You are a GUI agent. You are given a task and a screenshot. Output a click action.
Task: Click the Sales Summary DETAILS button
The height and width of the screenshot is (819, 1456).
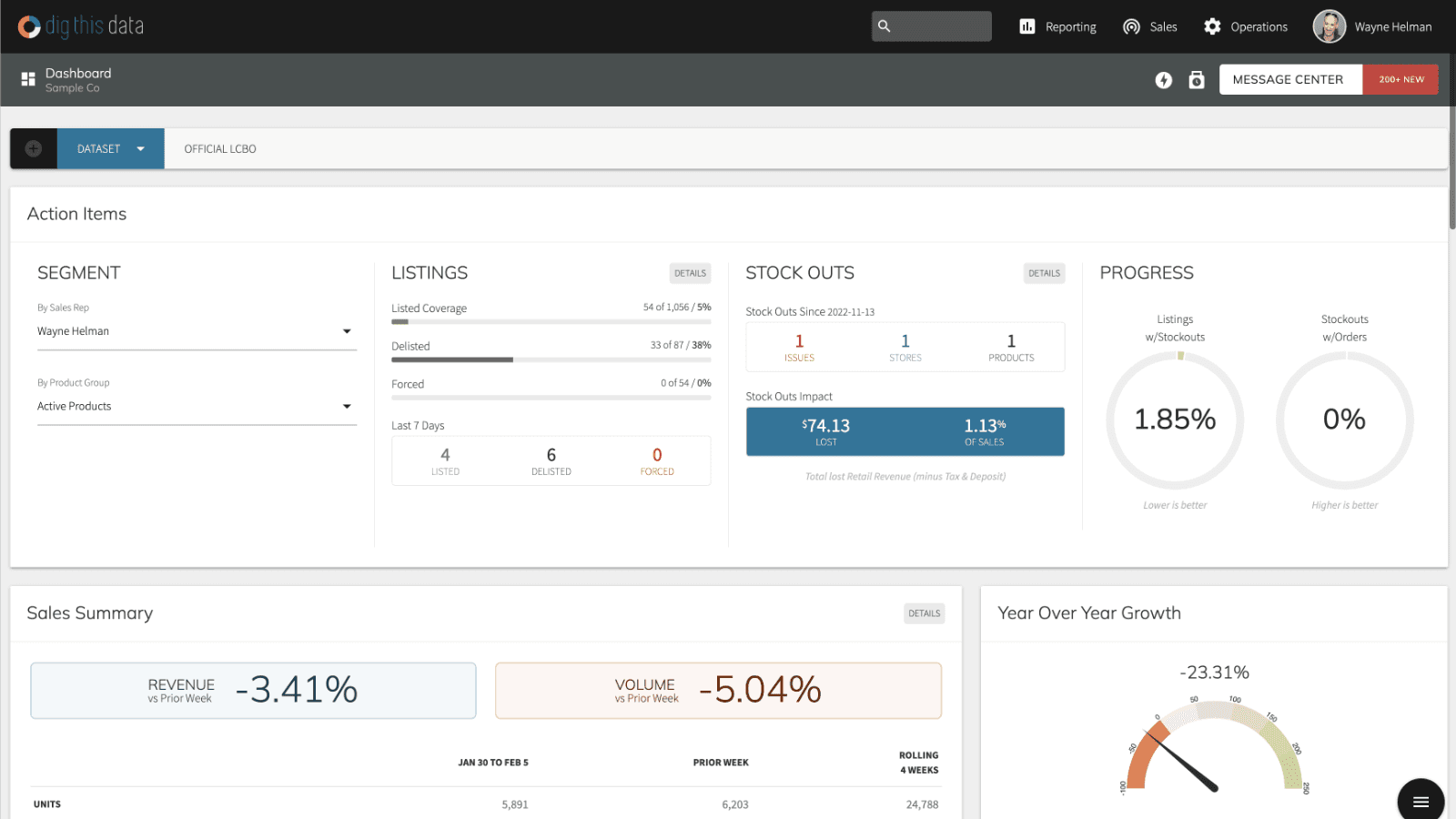[x=924, y=613]
